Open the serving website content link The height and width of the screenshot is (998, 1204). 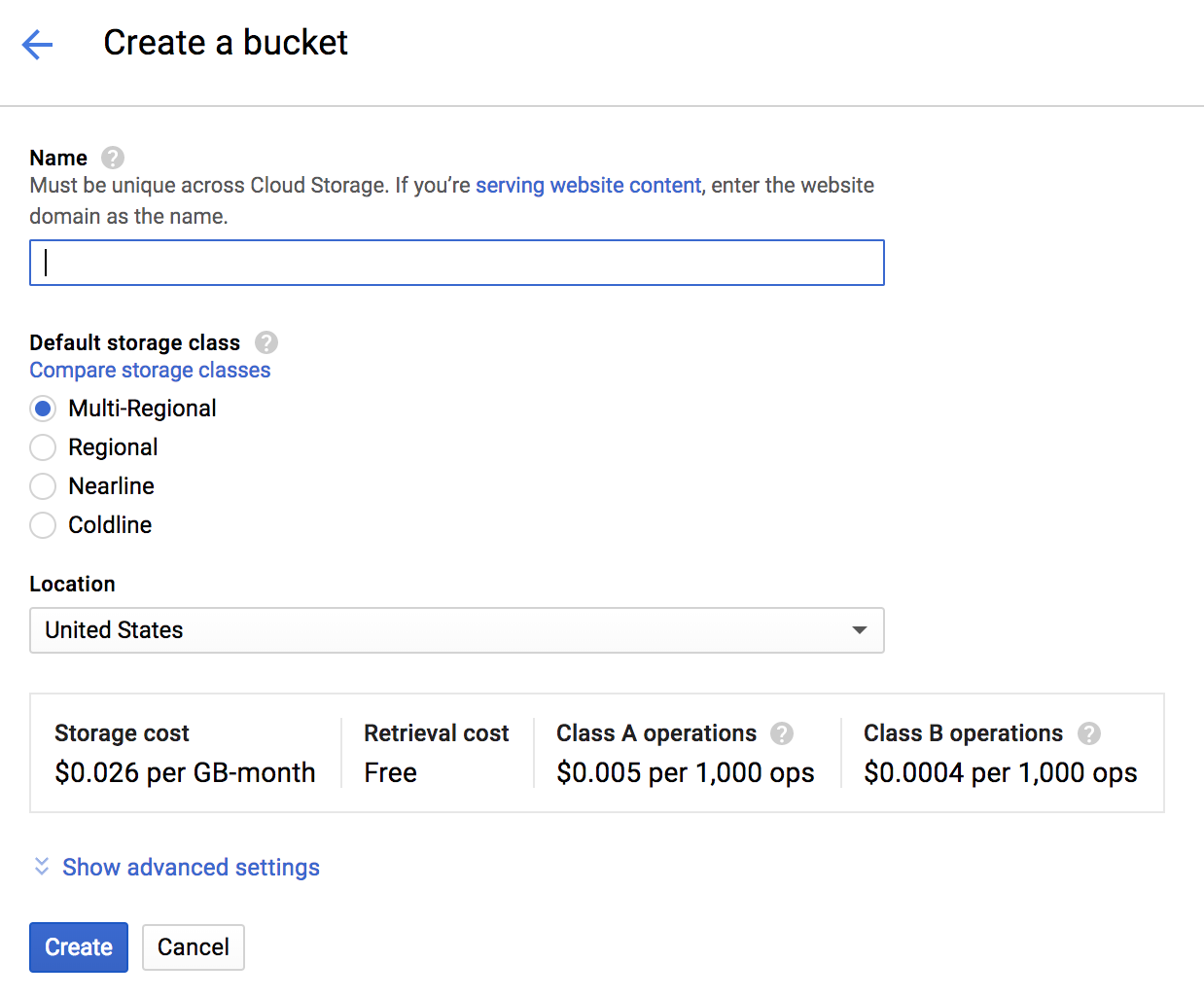coord(587,185)
